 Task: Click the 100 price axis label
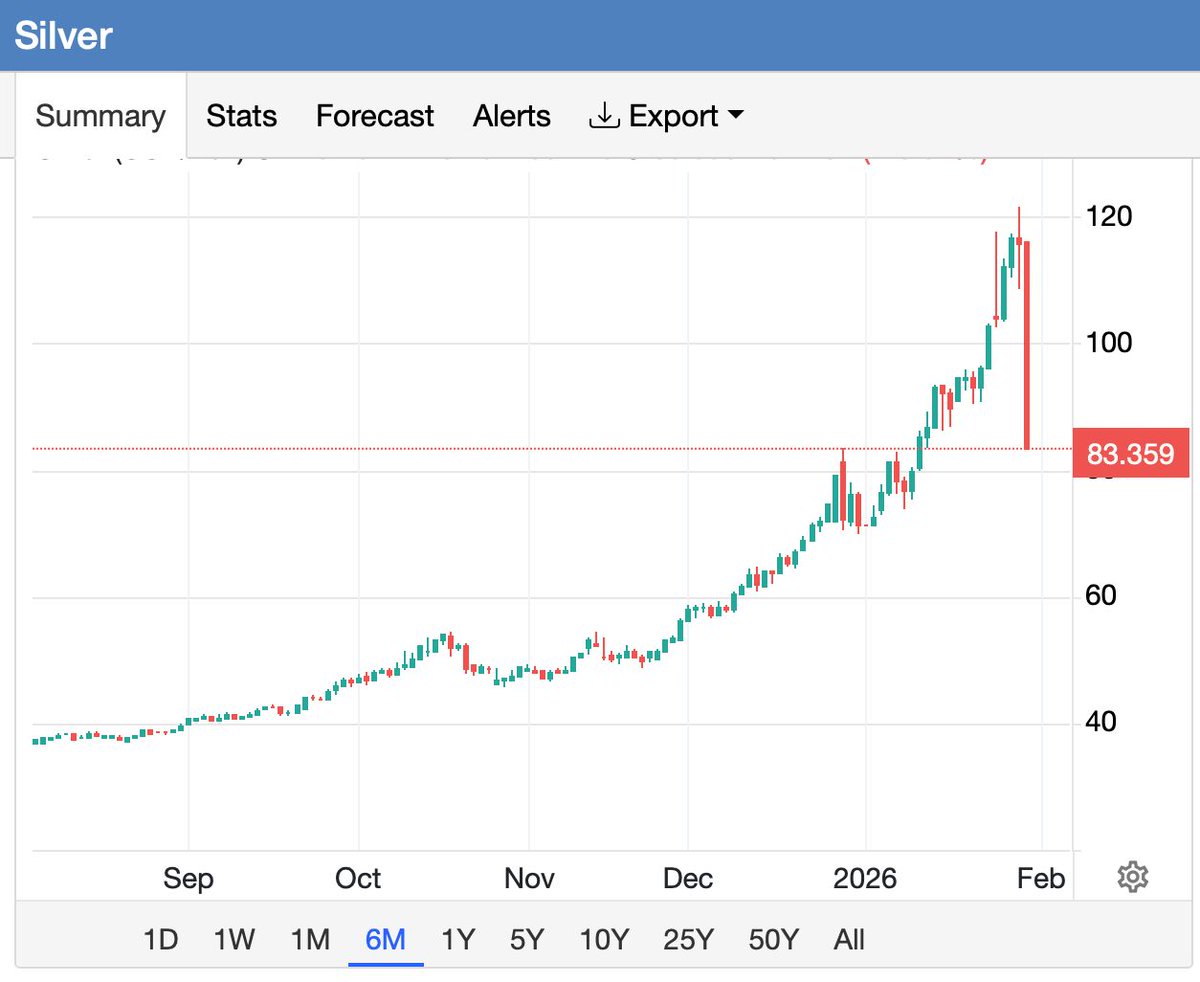click(1109, 342)
